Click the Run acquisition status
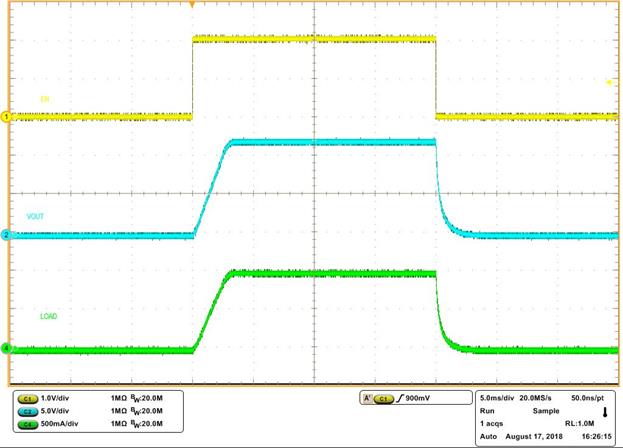This screenshot has height=448, width=623. click(x=487, y=411)
